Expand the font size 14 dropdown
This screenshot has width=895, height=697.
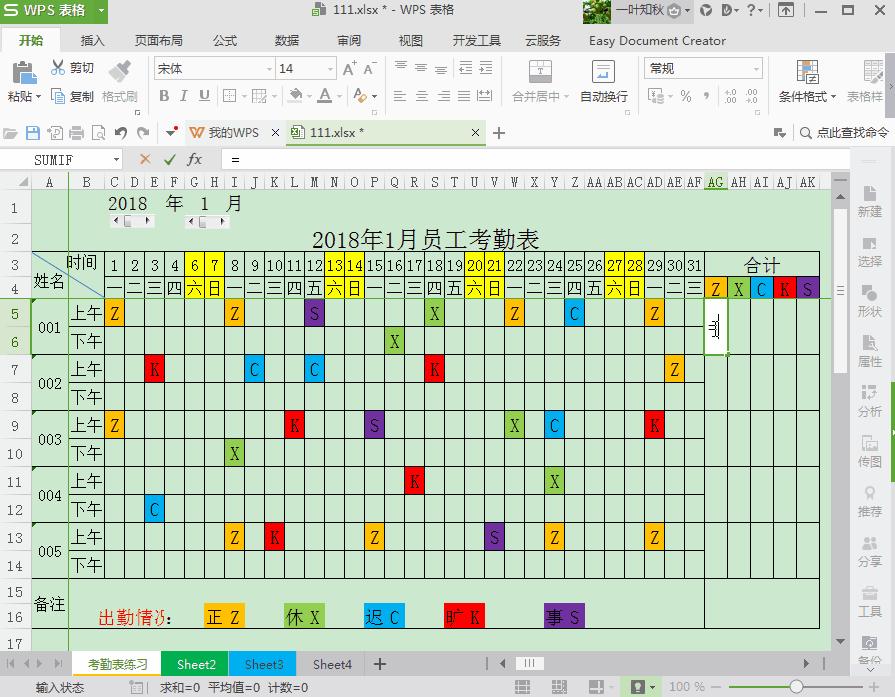click(x=329, y=69)
